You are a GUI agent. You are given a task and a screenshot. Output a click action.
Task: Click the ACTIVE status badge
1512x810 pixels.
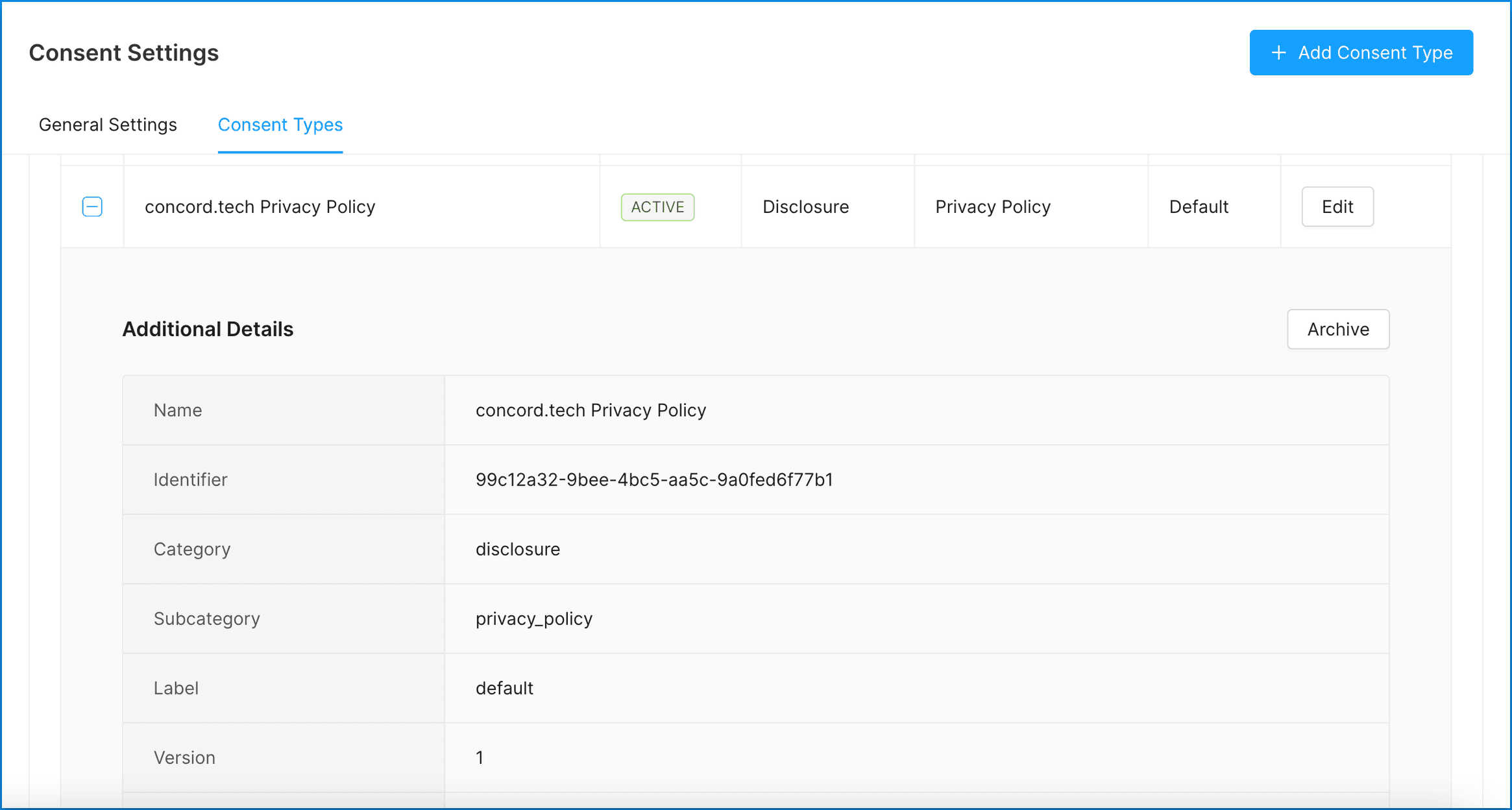click(x=657, y=207)
